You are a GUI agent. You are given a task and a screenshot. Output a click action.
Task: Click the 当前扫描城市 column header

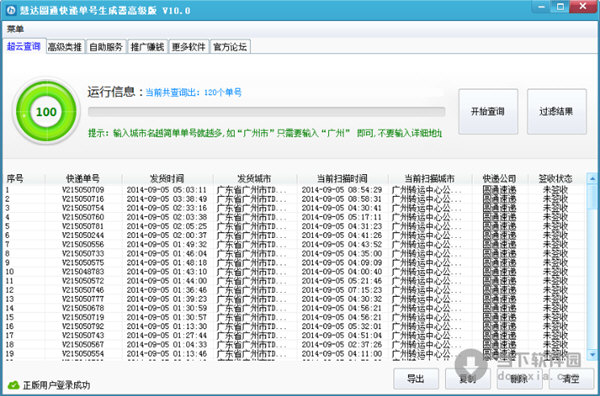430,178
